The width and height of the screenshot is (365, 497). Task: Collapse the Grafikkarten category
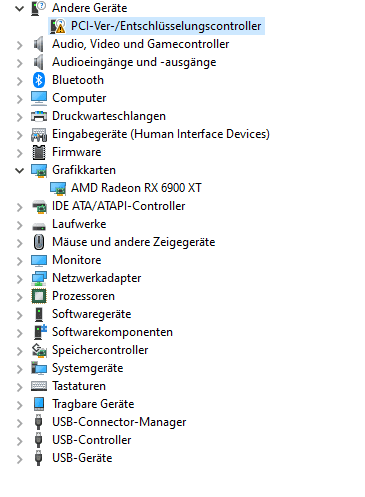coord(20,170)
